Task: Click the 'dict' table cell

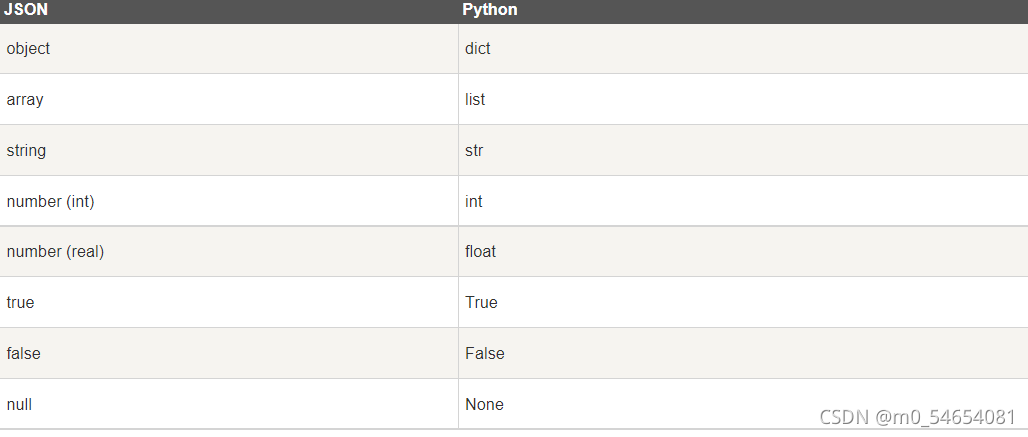Action: [x=478, y=48]
